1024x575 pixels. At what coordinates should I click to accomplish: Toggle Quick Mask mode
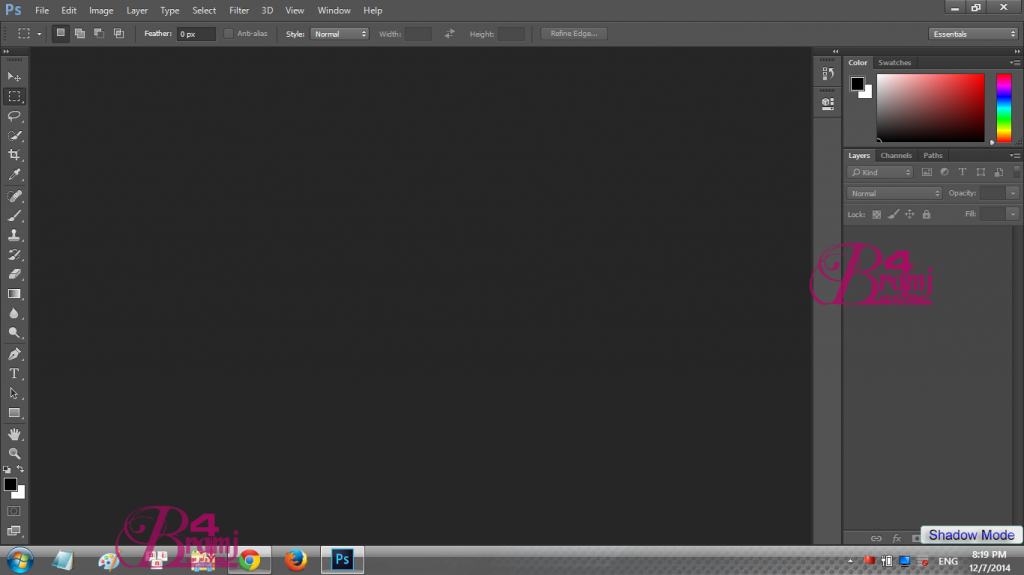14,511
